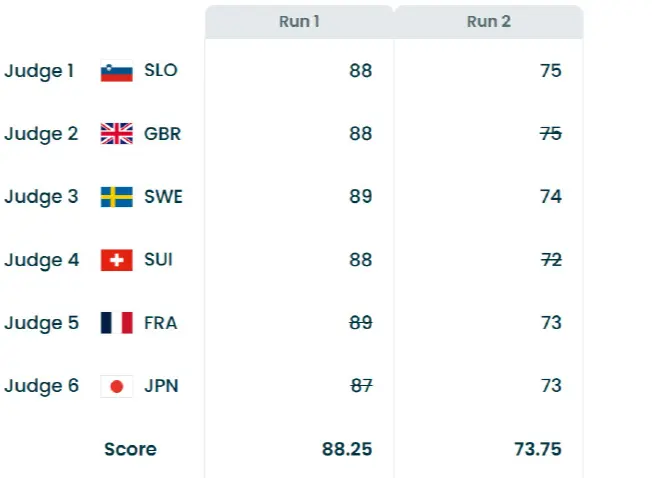Select the Run 2 column header
The width and height of the screenshot is (652, 478).
tap(488, 22)
